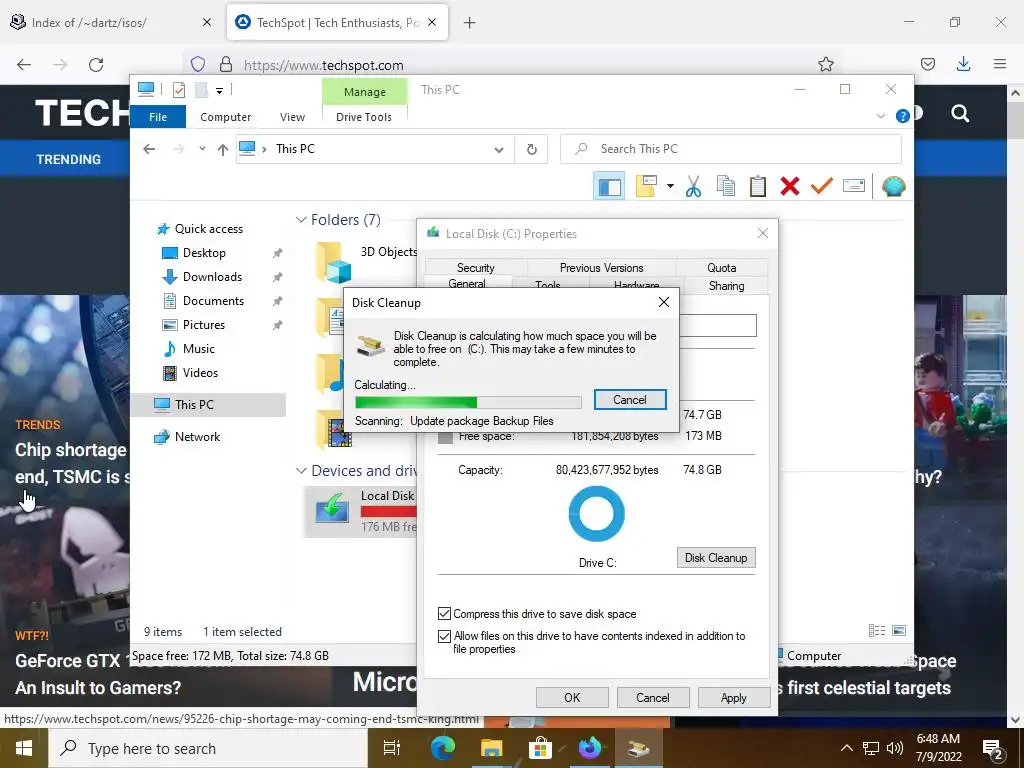Screen dimensions: 1024x768
Task: Click the TechSpot search magnifier icon
Action: 960,114
